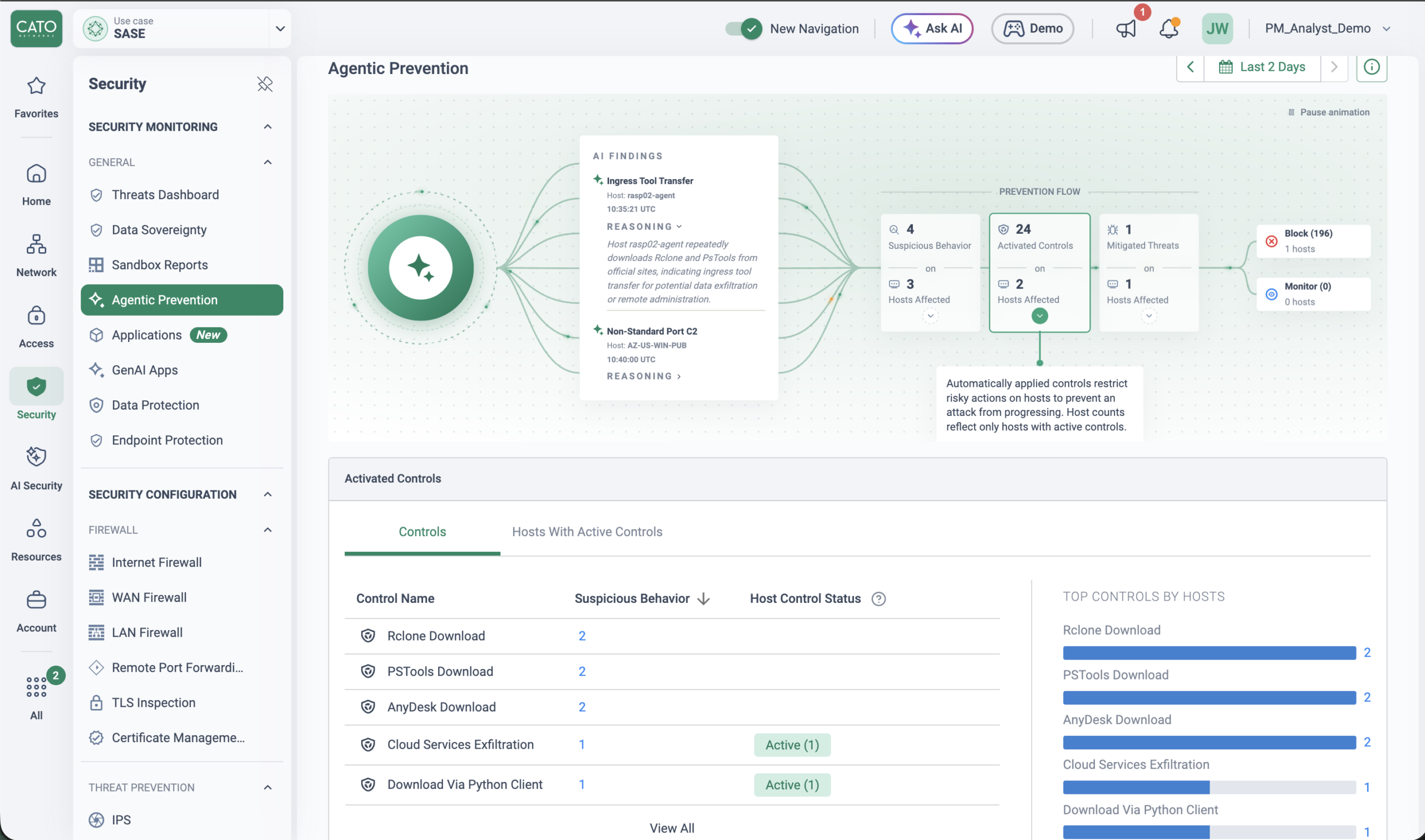Switch to Hosts With Active Controls tab
The image size is (1425, 840).
[587, 532]
